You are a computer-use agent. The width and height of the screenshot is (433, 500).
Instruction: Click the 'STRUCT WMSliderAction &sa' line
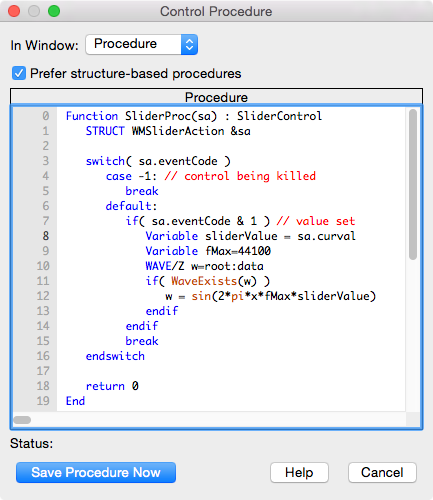click(x=168, y=131)
